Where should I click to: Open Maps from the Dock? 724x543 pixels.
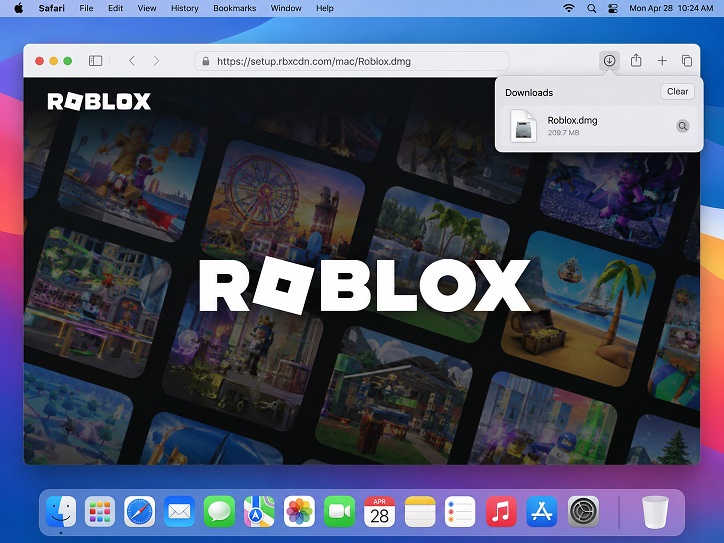click(259, 511)
